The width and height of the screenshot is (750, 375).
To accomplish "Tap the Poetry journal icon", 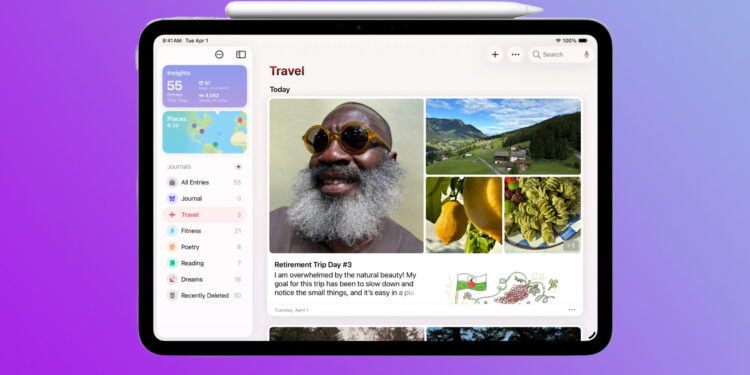I will click(172, 247).
